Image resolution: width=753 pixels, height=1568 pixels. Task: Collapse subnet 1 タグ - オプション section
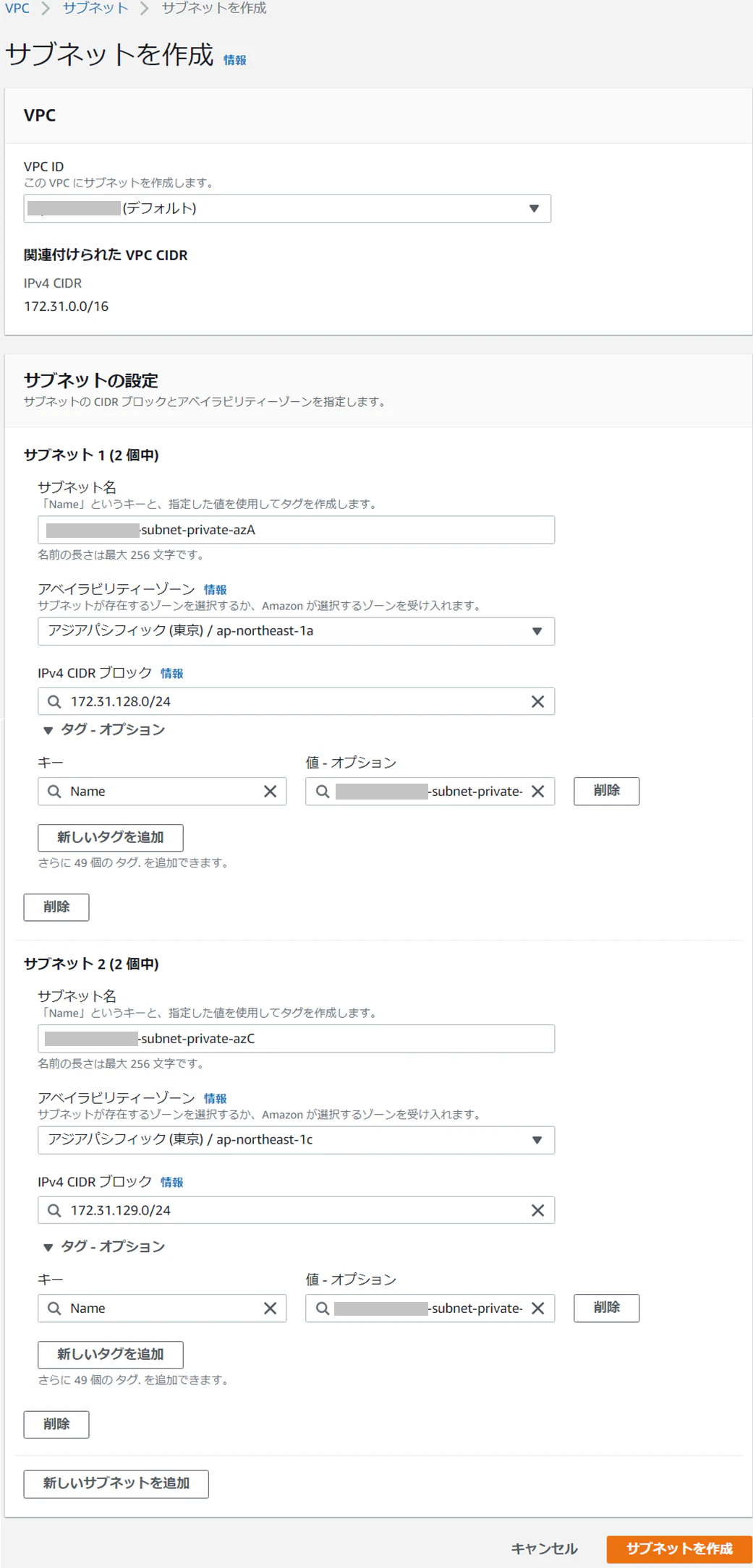pyautogui.click(x=104, y=729)
